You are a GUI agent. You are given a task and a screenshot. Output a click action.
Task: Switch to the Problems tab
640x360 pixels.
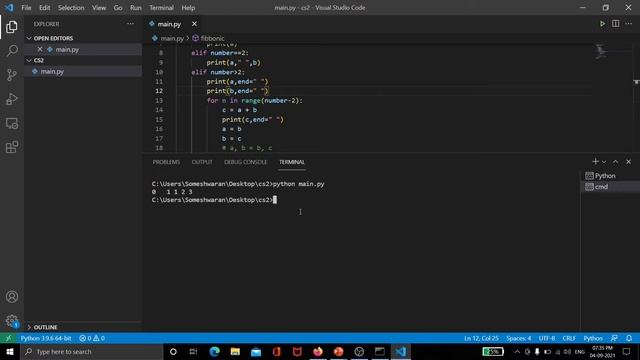166,162
